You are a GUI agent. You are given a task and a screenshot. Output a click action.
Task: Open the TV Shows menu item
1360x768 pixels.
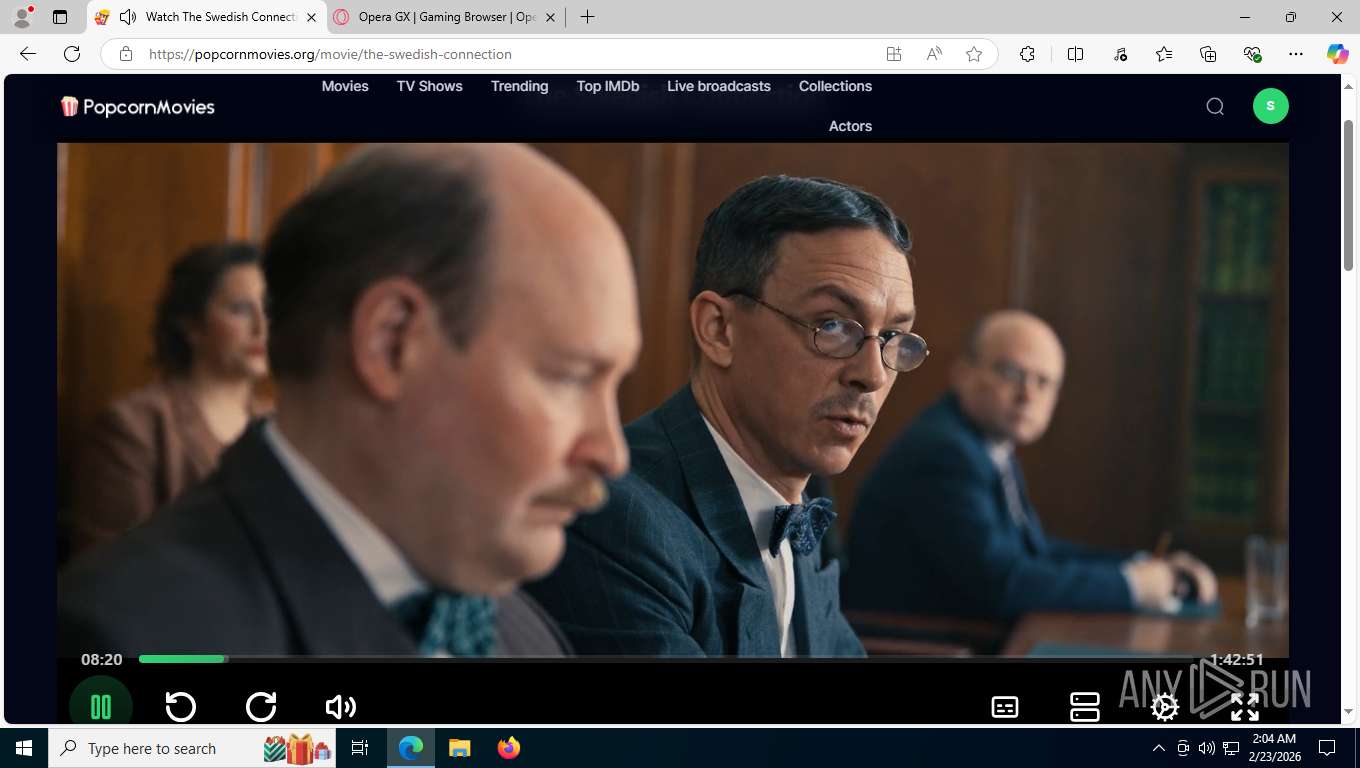coord(430,86)
